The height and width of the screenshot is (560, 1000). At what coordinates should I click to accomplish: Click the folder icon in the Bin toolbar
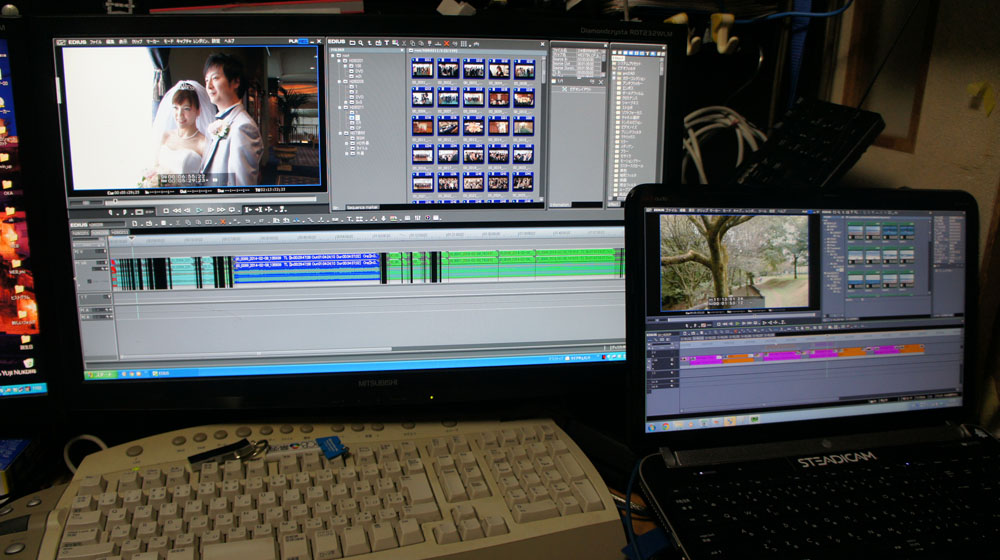352,43
